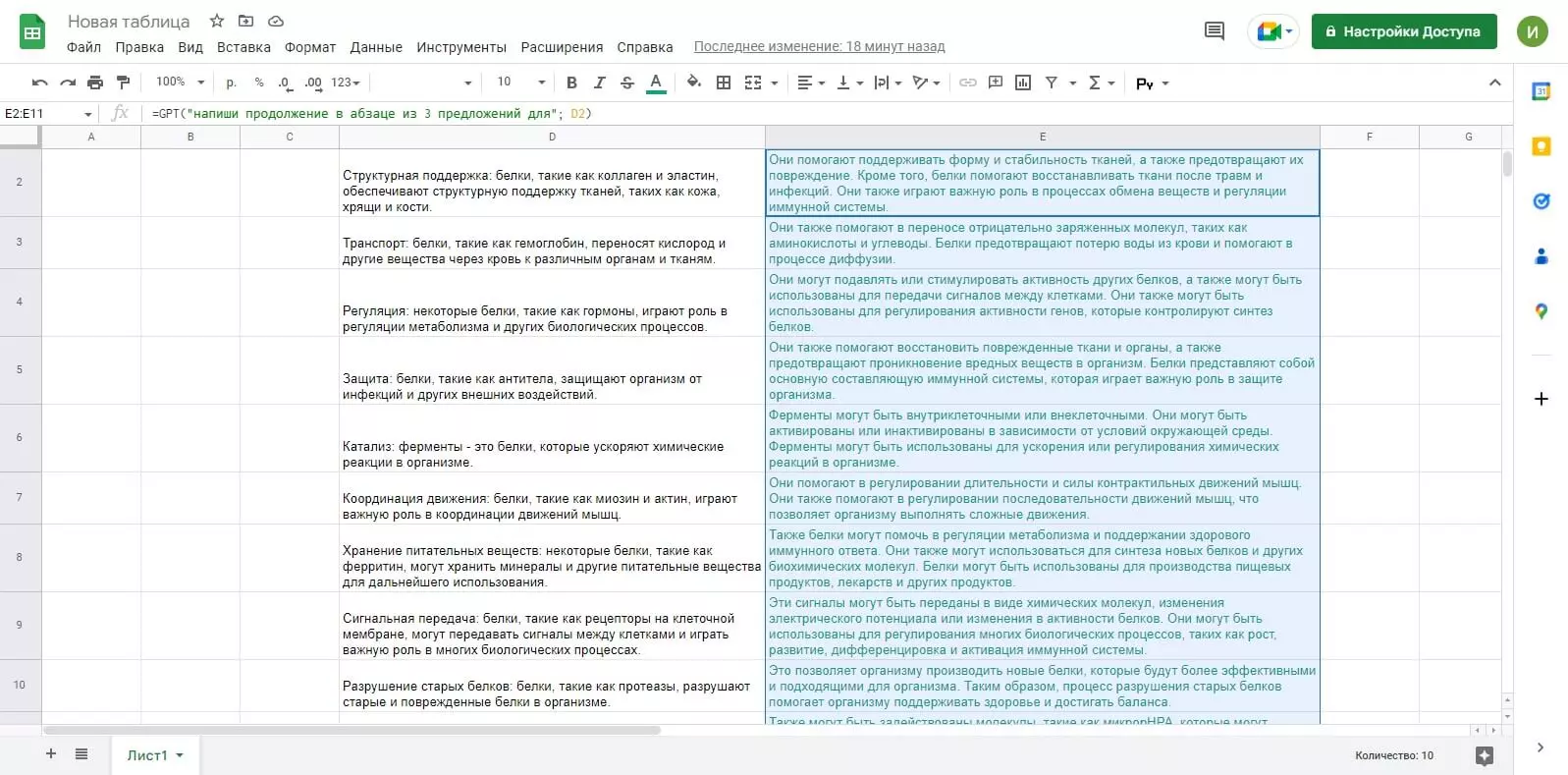Toggle italic formatting

click(x=599, y=83)
